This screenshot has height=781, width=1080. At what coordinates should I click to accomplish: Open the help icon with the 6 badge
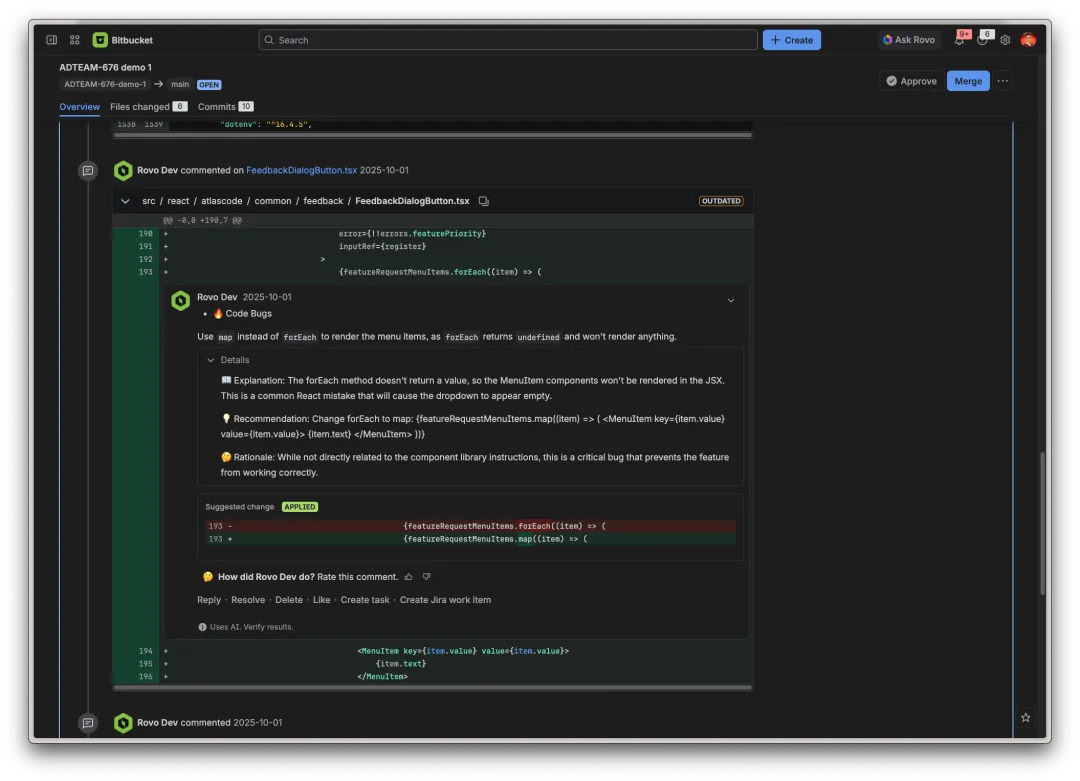pyautogui.click(x=983, y=40)
